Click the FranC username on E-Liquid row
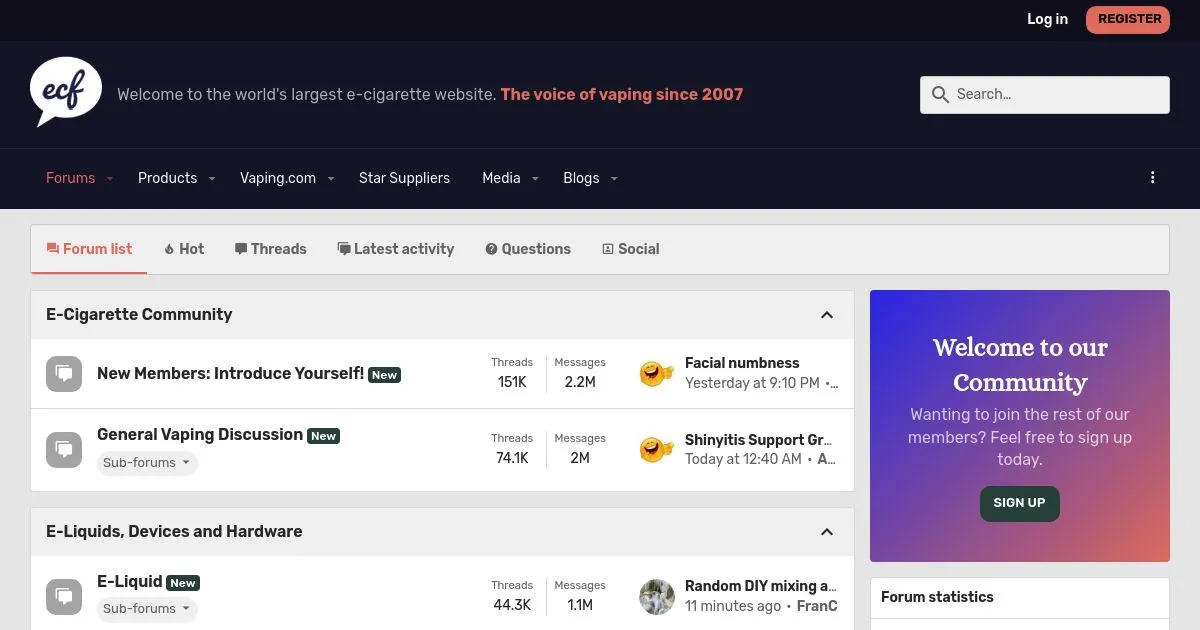This screenshot has height=630, width=1200. 817,606
